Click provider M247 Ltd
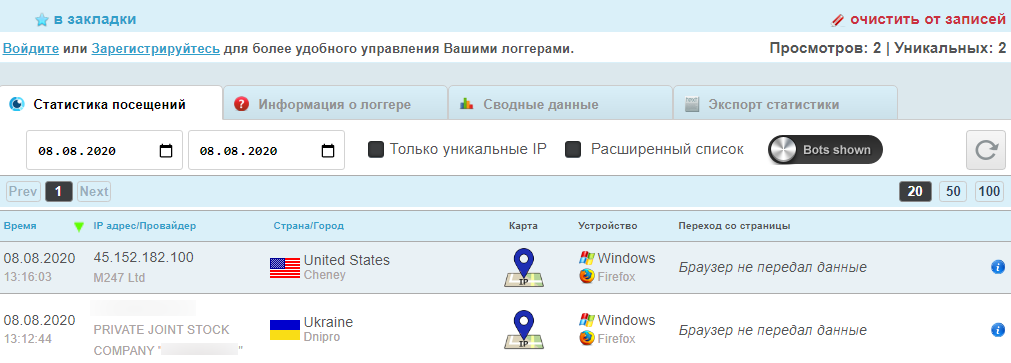This screenshot has width=1011, height=363. pyautogui.click(x=119, y=278)
